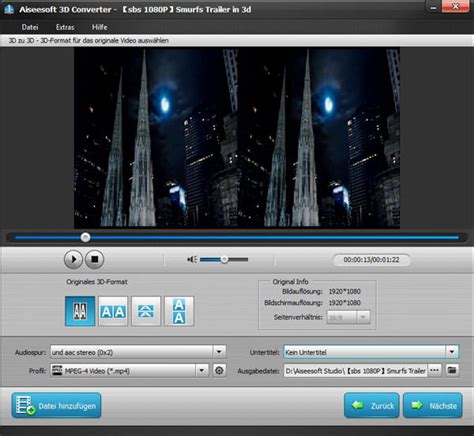Go back with the Zurück button
Viewport: 474px width, 436px height.
click(372, 406)
